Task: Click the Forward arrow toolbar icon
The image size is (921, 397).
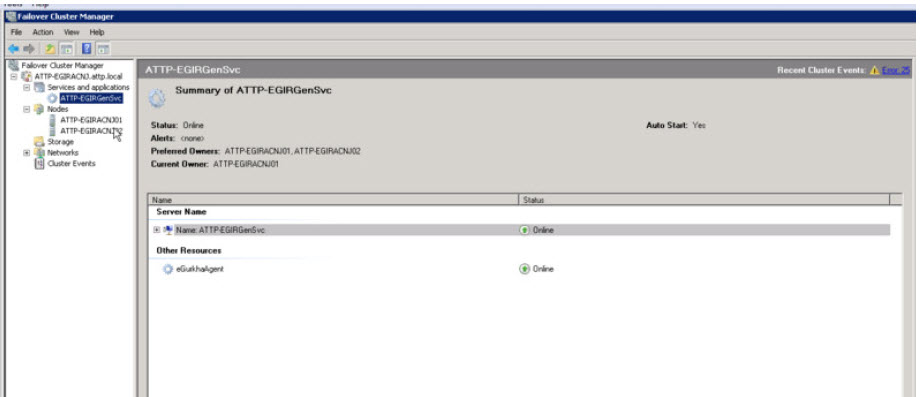Action: point(29,49)
